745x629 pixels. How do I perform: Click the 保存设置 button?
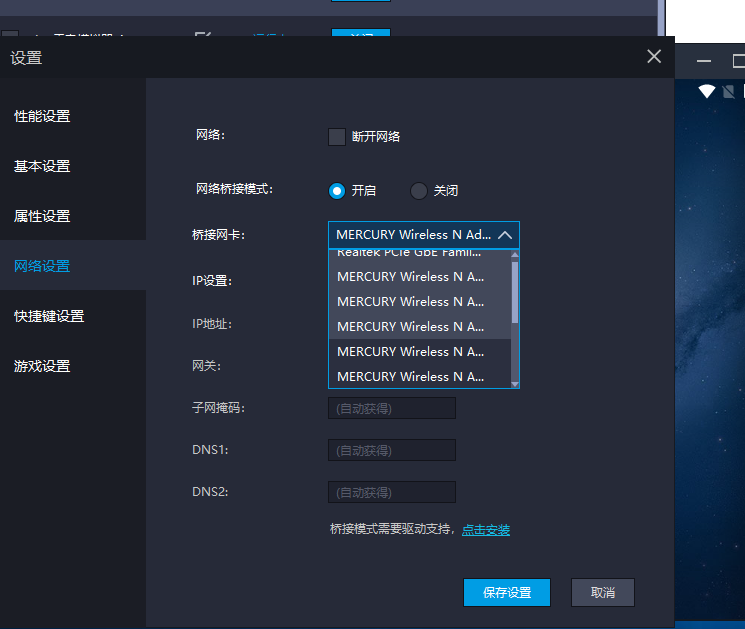(x=507, y=592)
